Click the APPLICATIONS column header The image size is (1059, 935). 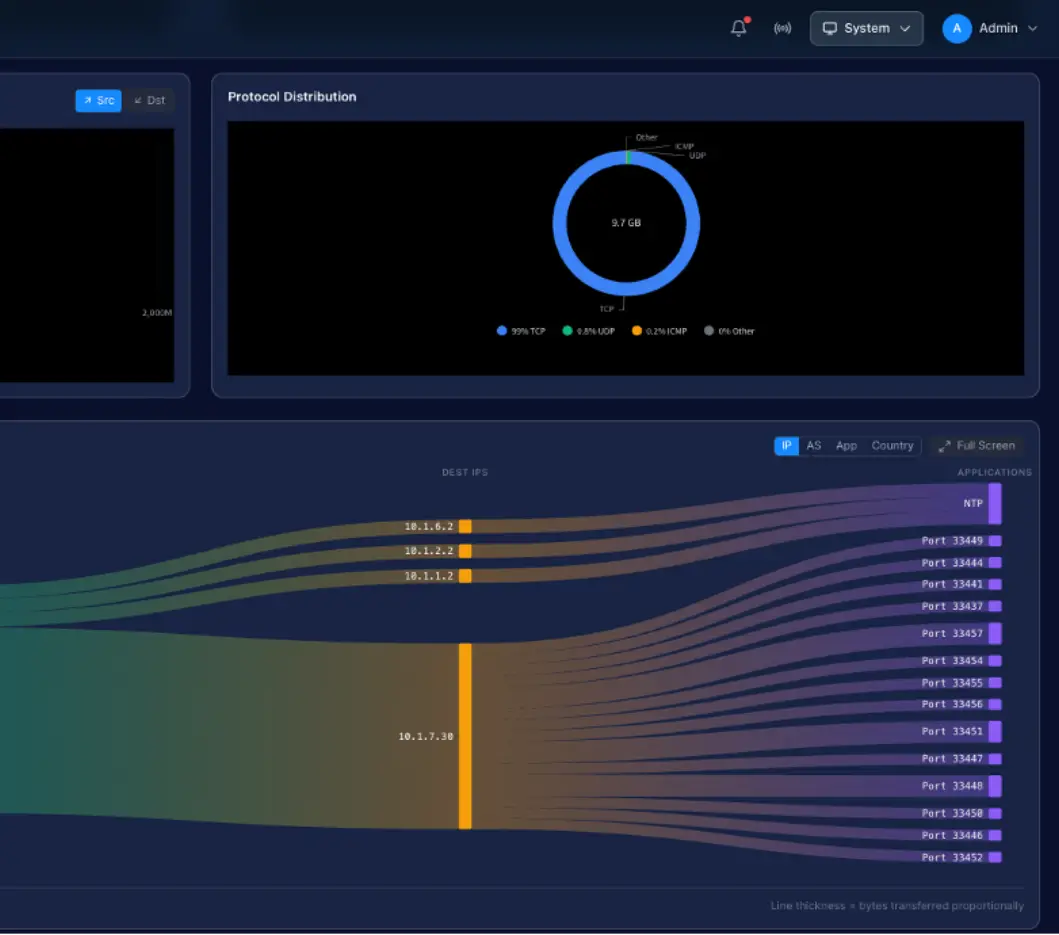pos(994,472)
